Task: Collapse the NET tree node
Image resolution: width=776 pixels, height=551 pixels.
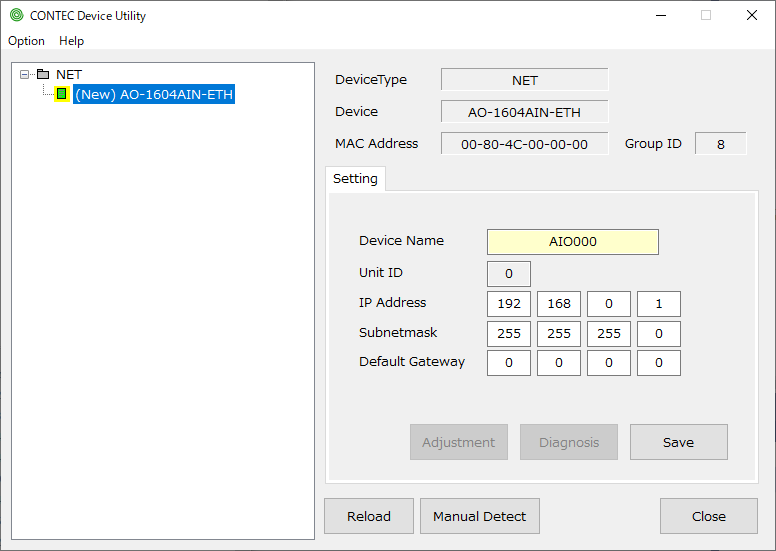Action: (x=25, y=75)
